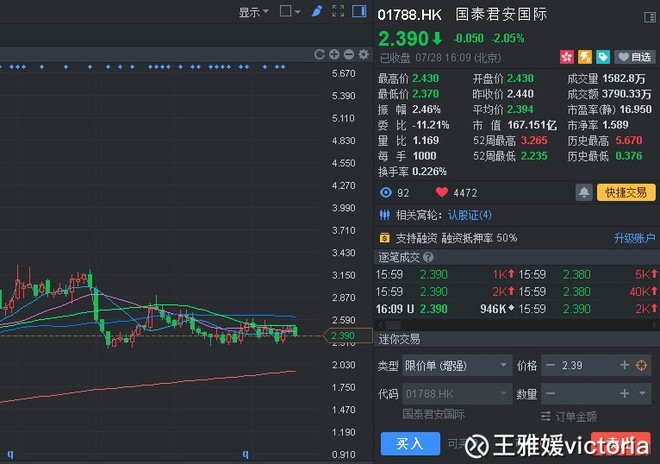Click the blue 买入 buy button
The height and width of the screenshot is (464, 660).
pos(410,443)
